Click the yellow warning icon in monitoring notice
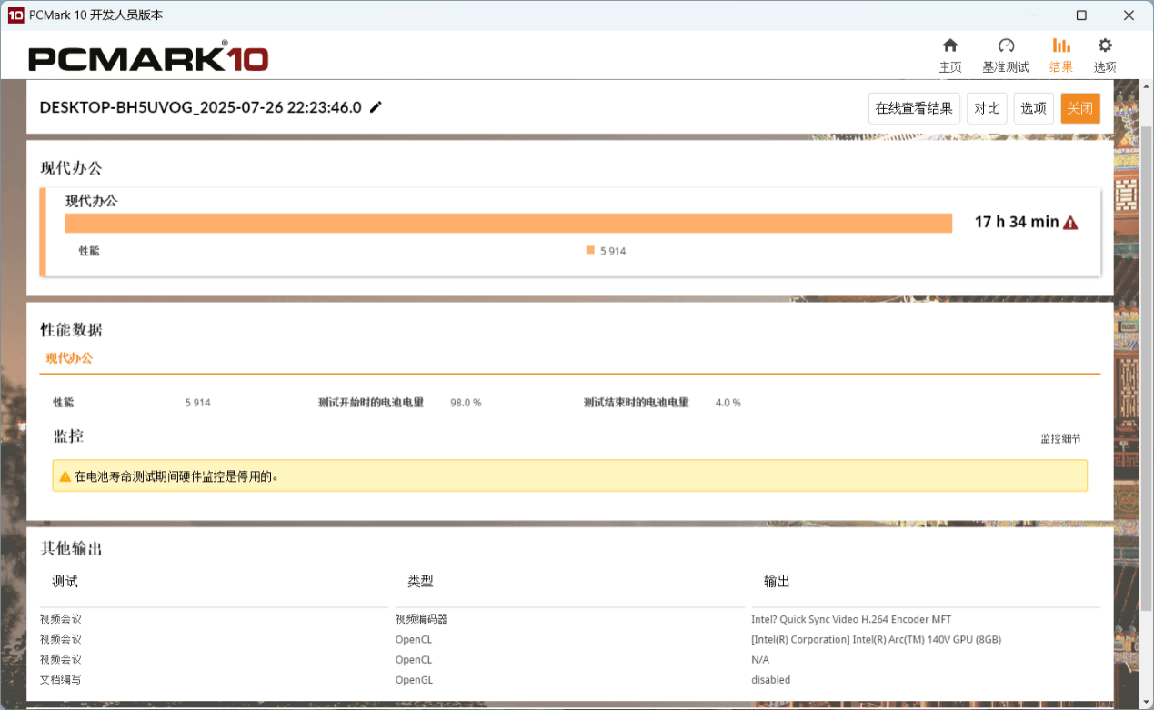The height and width of the screenshot is (710, 1154). click(x=65, y=477)
